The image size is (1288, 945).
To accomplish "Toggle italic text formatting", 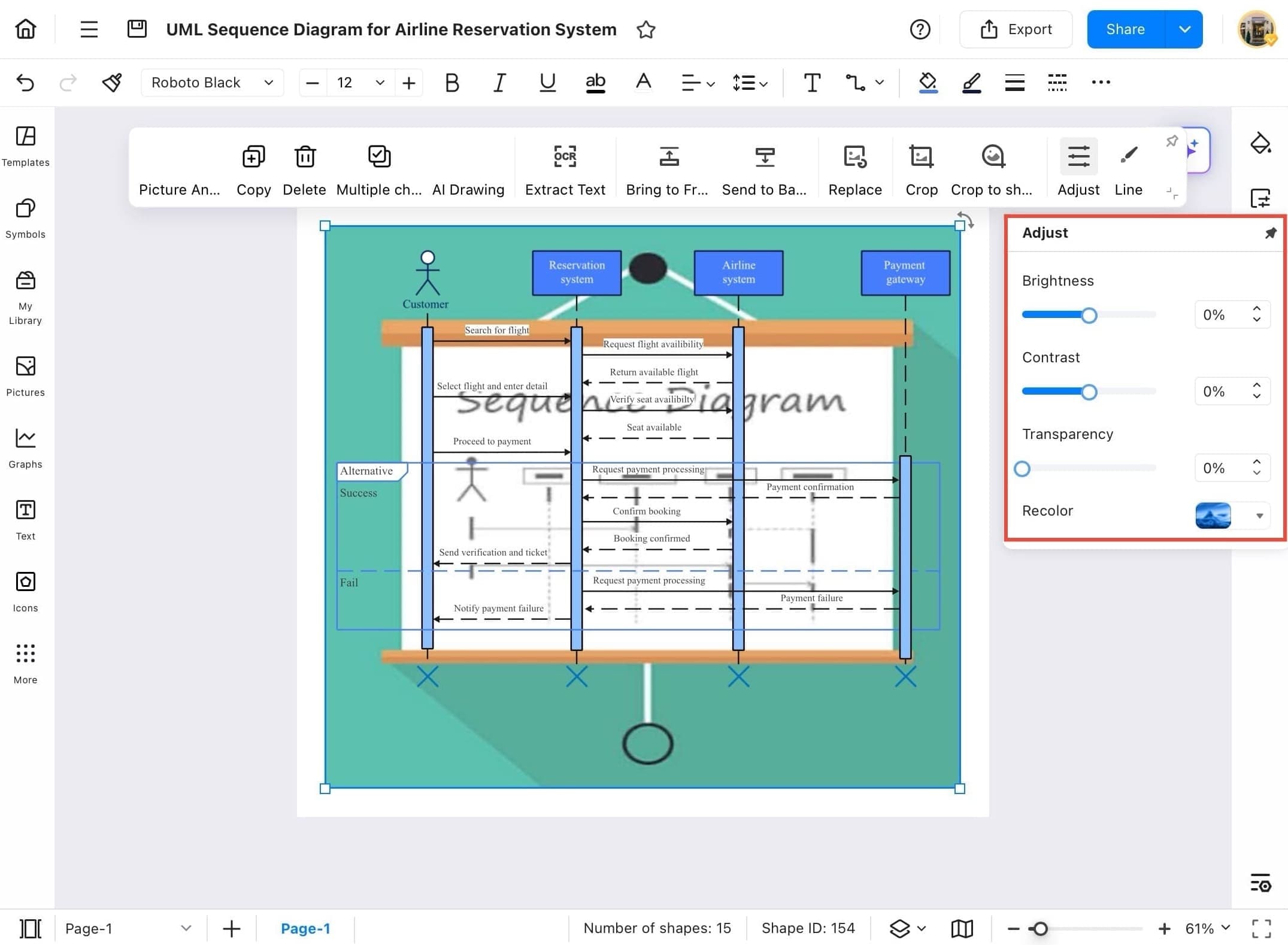I will [x=499, y=83].
